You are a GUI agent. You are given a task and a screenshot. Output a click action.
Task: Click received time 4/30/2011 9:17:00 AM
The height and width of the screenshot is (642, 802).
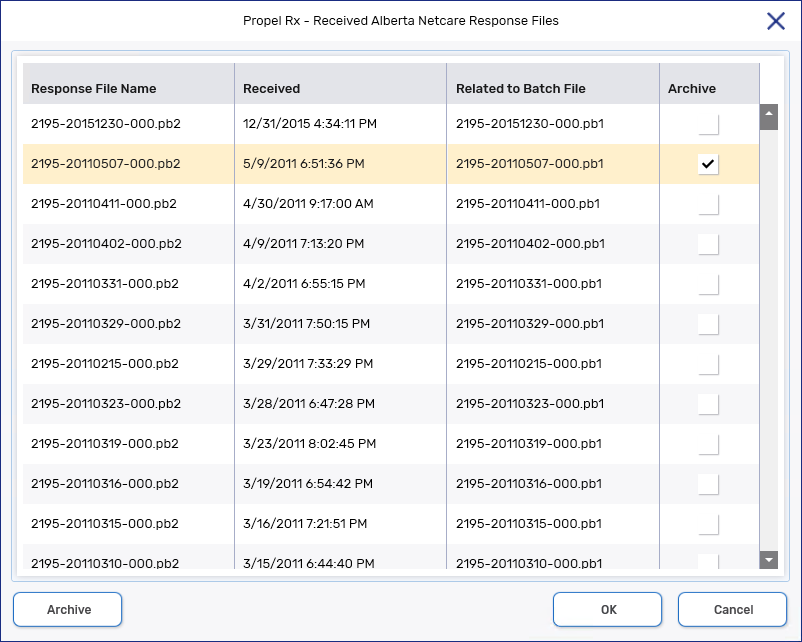tap(308, 204)
